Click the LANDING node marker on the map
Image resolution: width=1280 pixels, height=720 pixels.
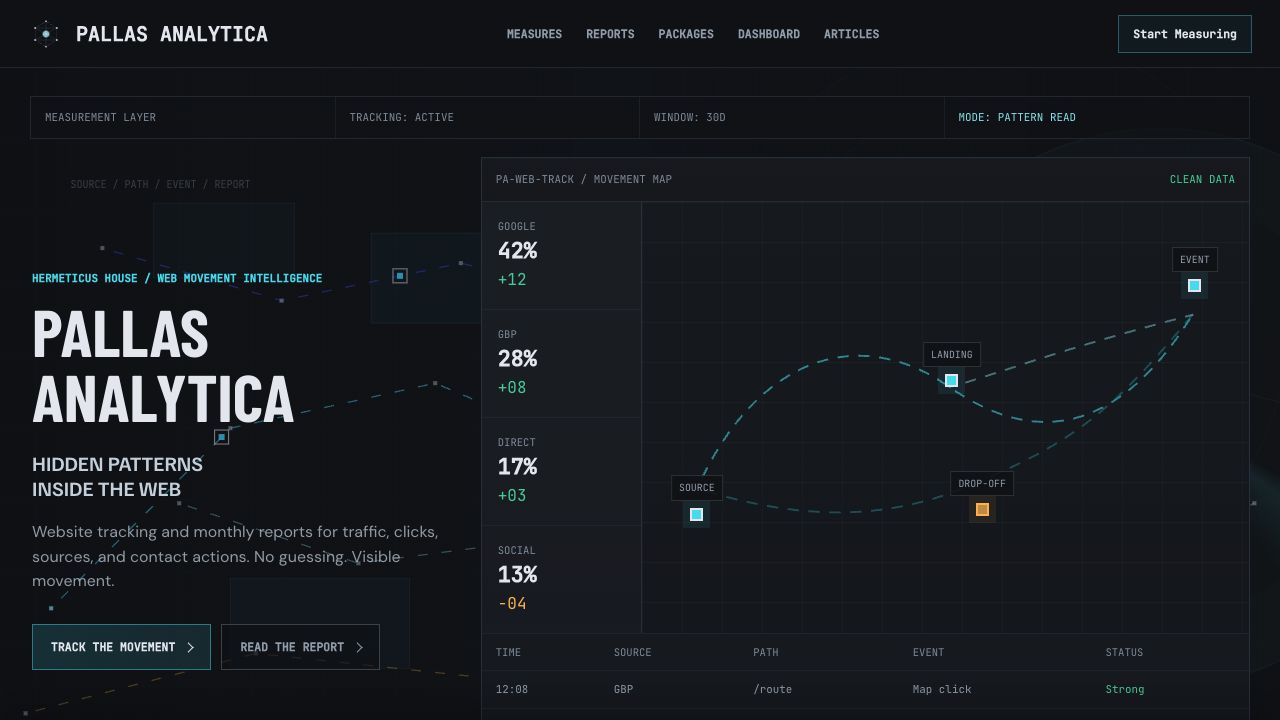[951, 381]
